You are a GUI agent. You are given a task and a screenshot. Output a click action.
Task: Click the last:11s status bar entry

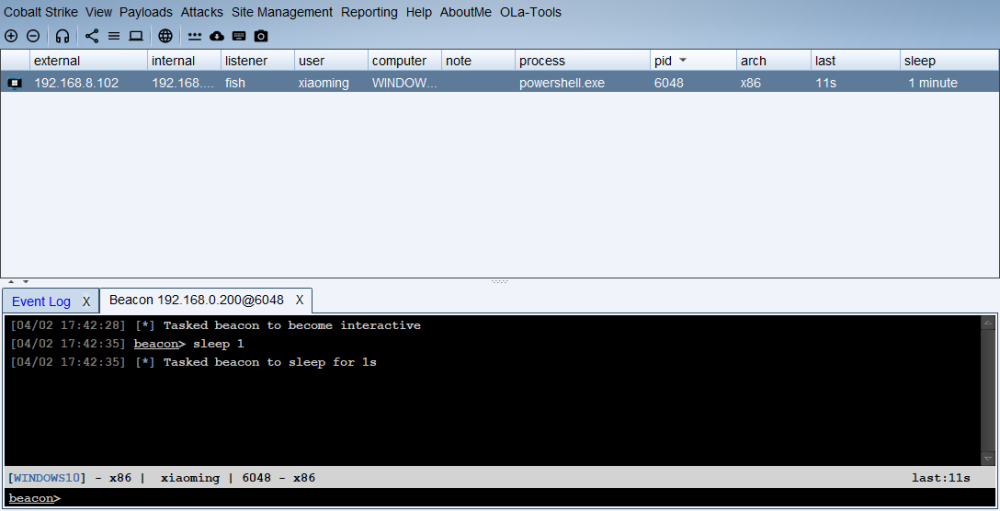941,478
